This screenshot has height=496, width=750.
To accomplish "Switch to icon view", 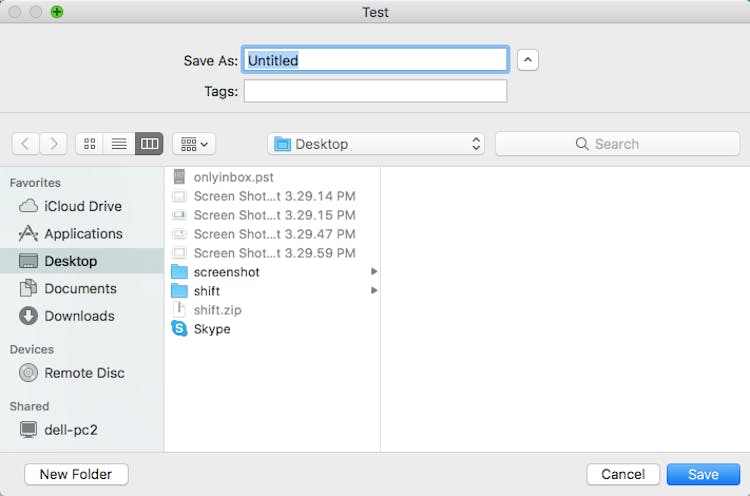I will point(90,144).
